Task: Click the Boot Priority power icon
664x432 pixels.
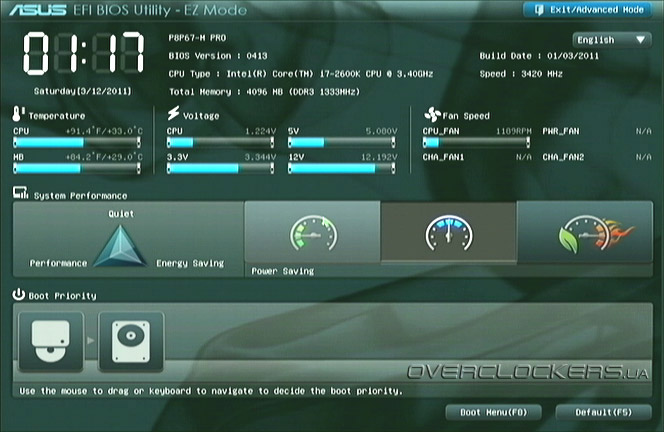Action: point(19,294)
